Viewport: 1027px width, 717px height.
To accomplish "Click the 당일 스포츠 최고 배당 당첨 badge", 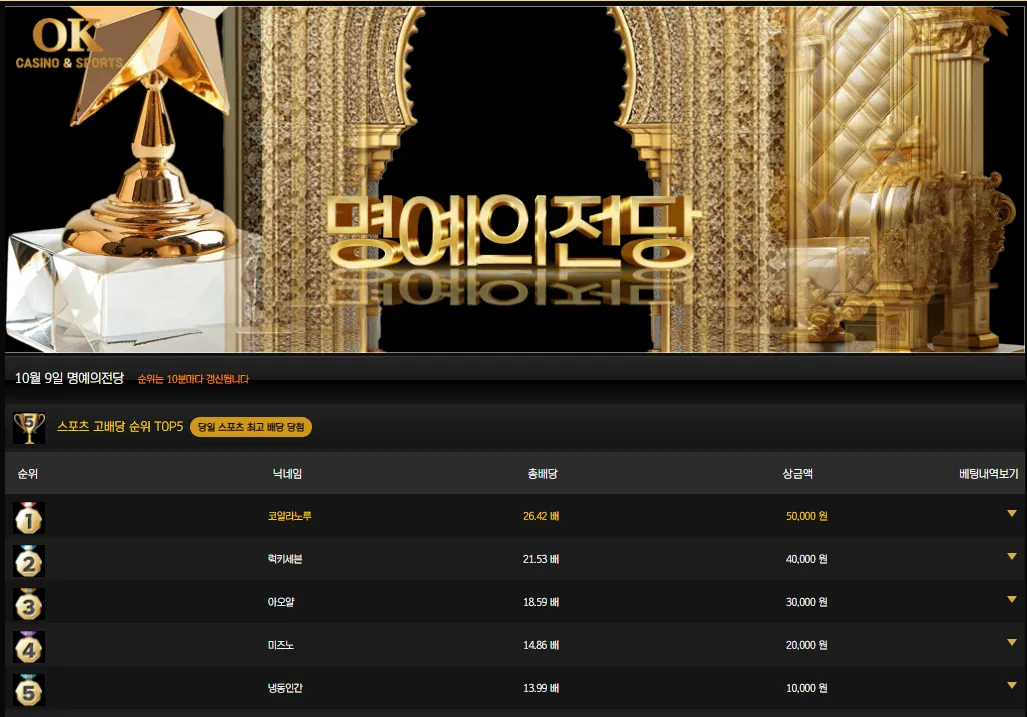I will tap(251, 427).
